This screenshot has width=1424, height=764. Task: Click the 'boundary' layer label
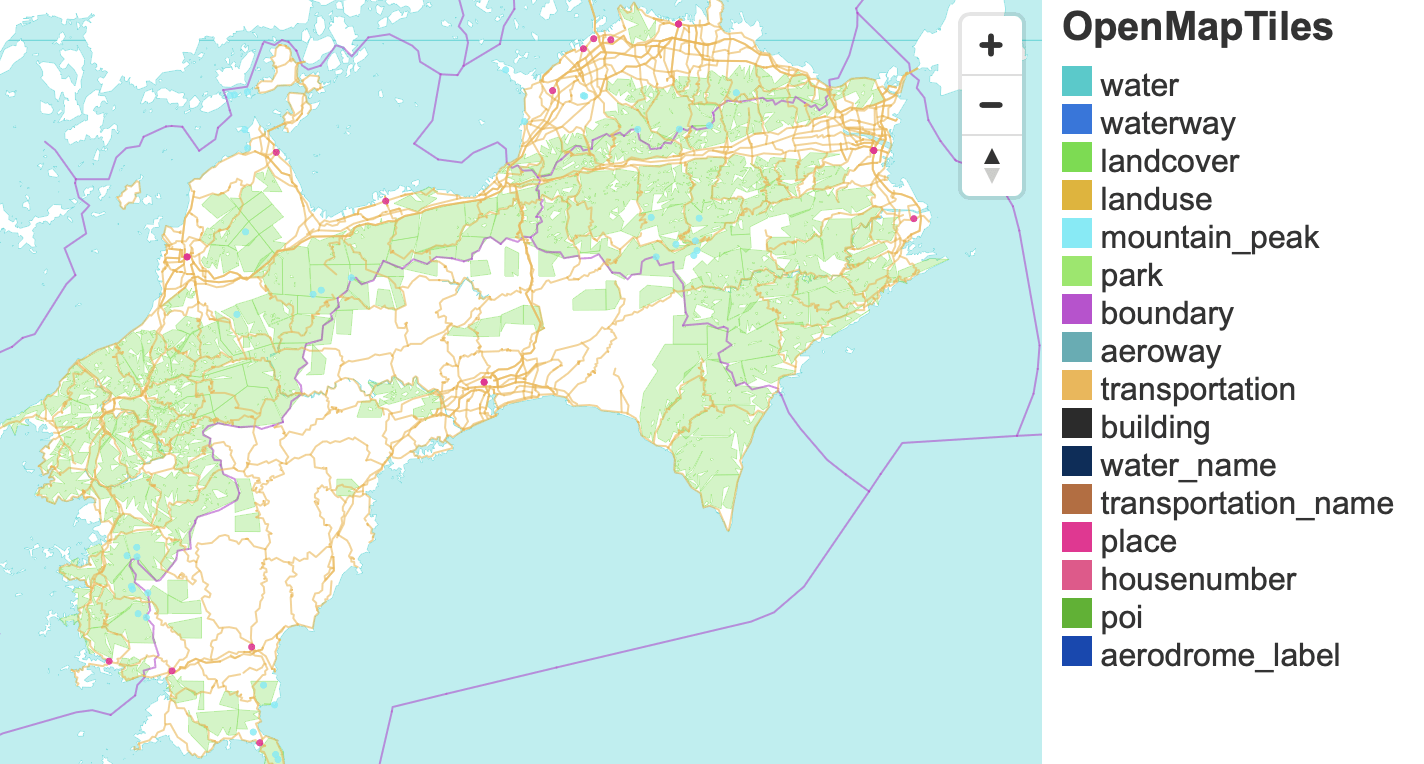click(1167, 313)
